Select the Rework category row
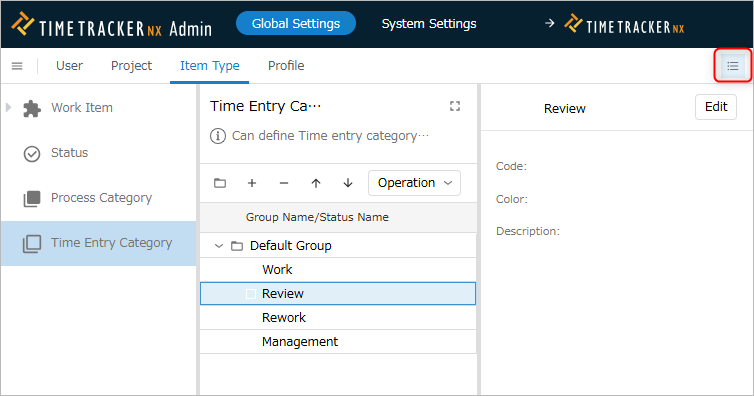This screenshot has width=754, height=396. [x=338, y=318]
